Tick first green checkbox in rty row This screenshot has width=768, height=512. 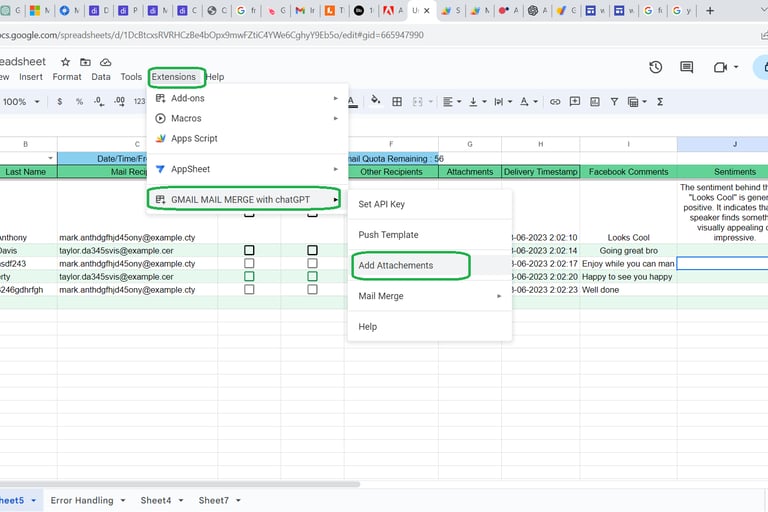249,277
